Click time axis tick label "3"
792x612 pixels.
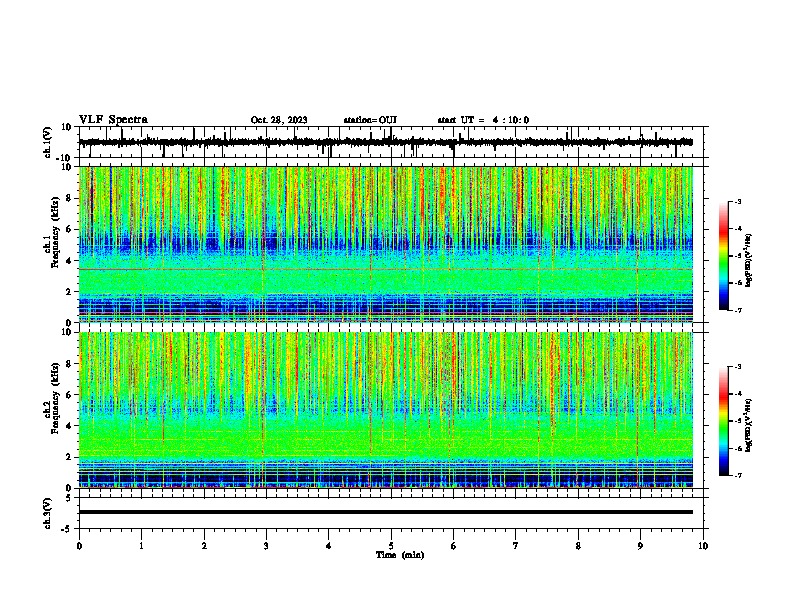[x=266, y=546]
